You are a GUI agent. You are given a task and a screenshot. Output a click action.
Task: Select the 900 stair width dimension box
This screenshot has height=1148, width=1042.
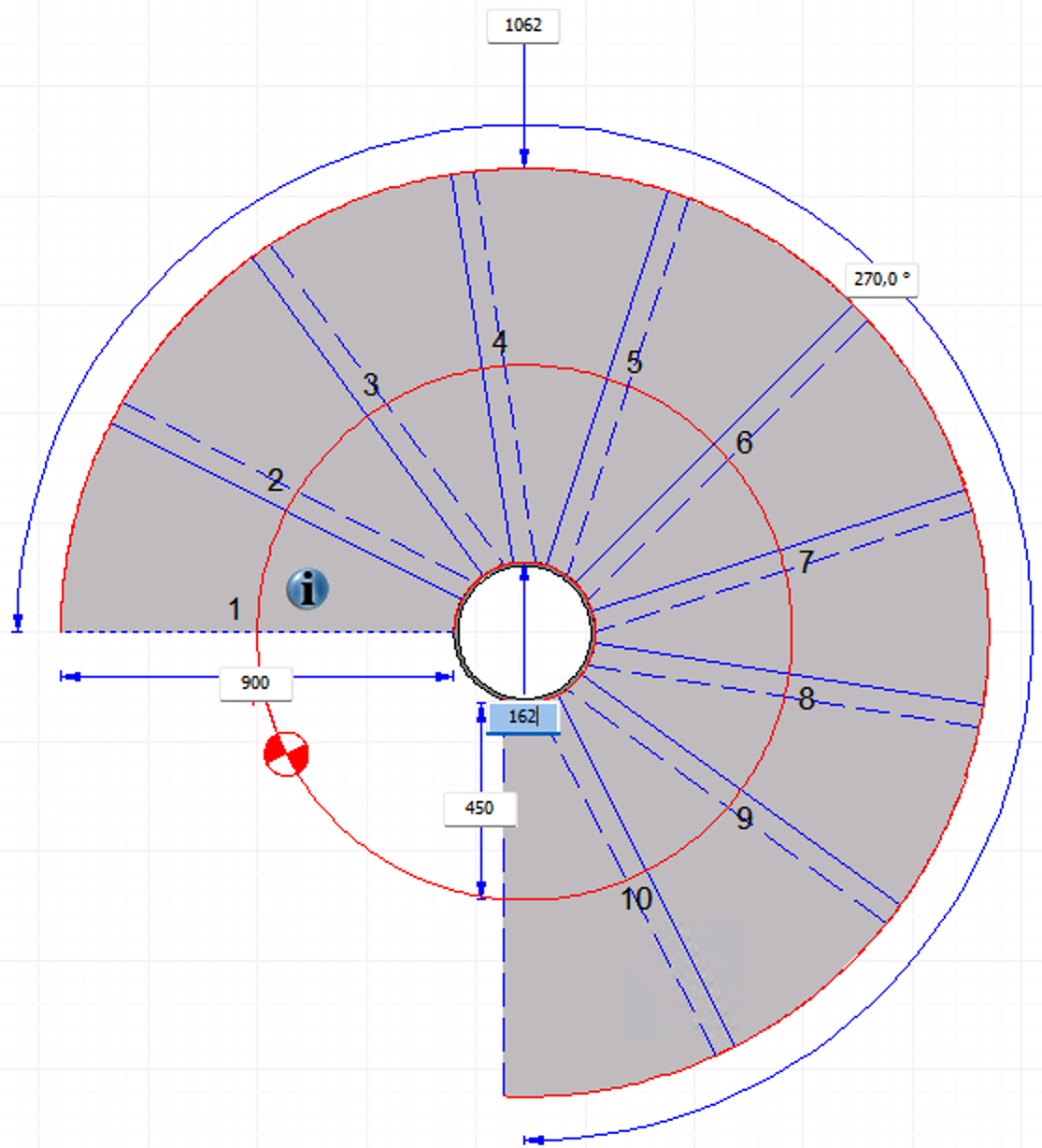[255, 683]
